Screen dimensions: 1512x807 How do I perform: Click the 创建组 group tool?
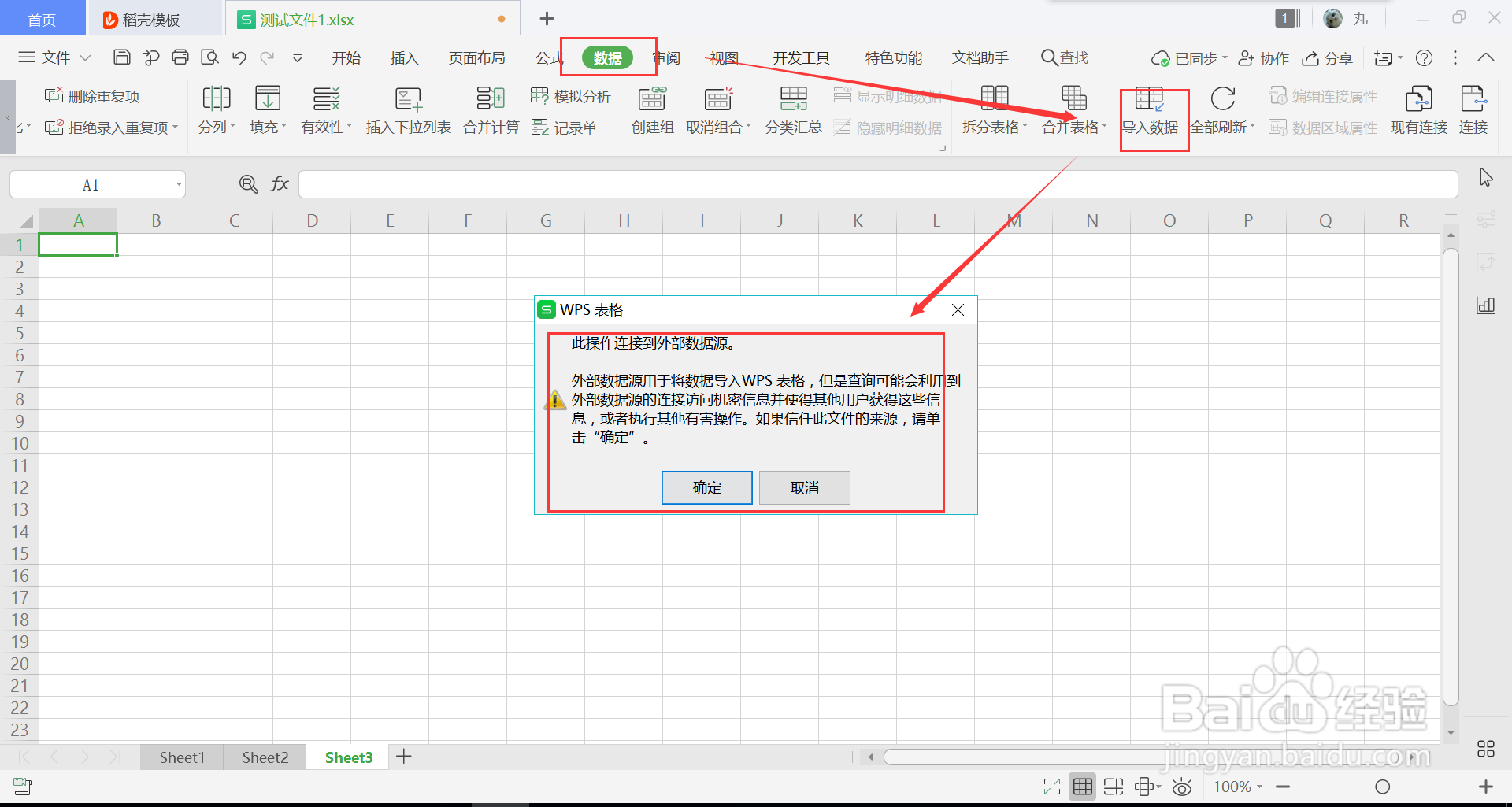point(652,110)
